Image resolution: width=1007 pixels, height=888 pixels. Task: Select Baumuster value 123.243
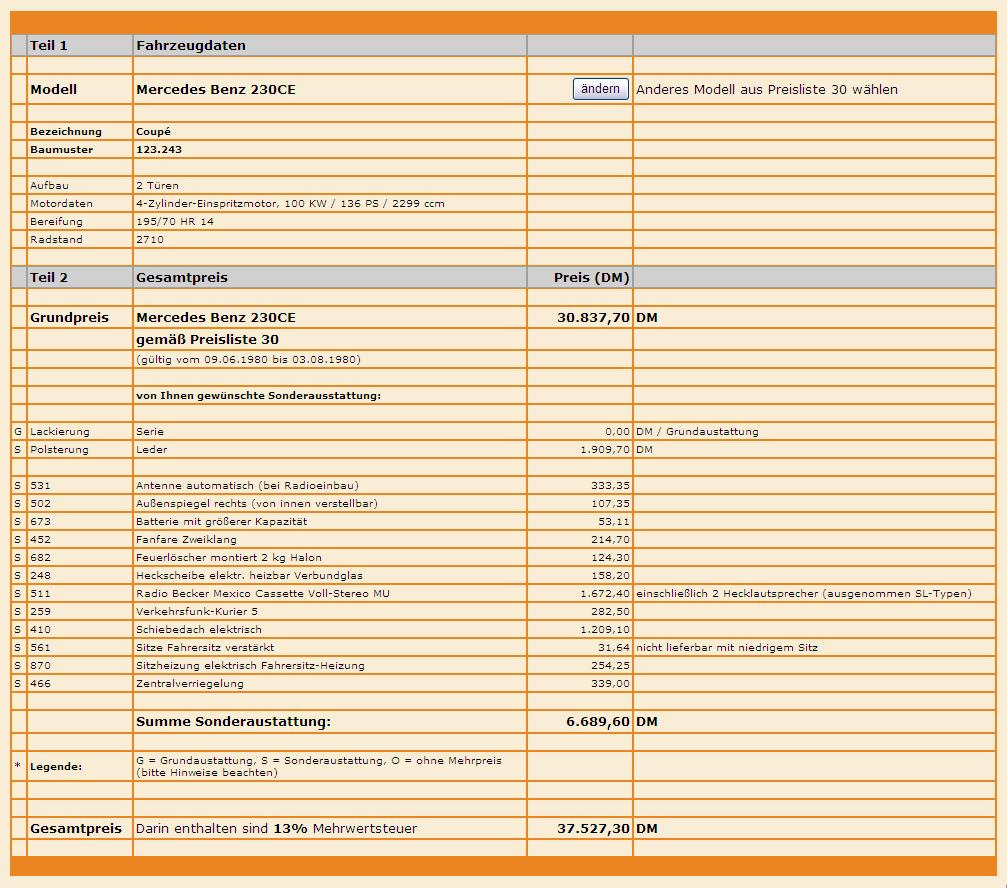pyautogui.click(x=159, y=150)
